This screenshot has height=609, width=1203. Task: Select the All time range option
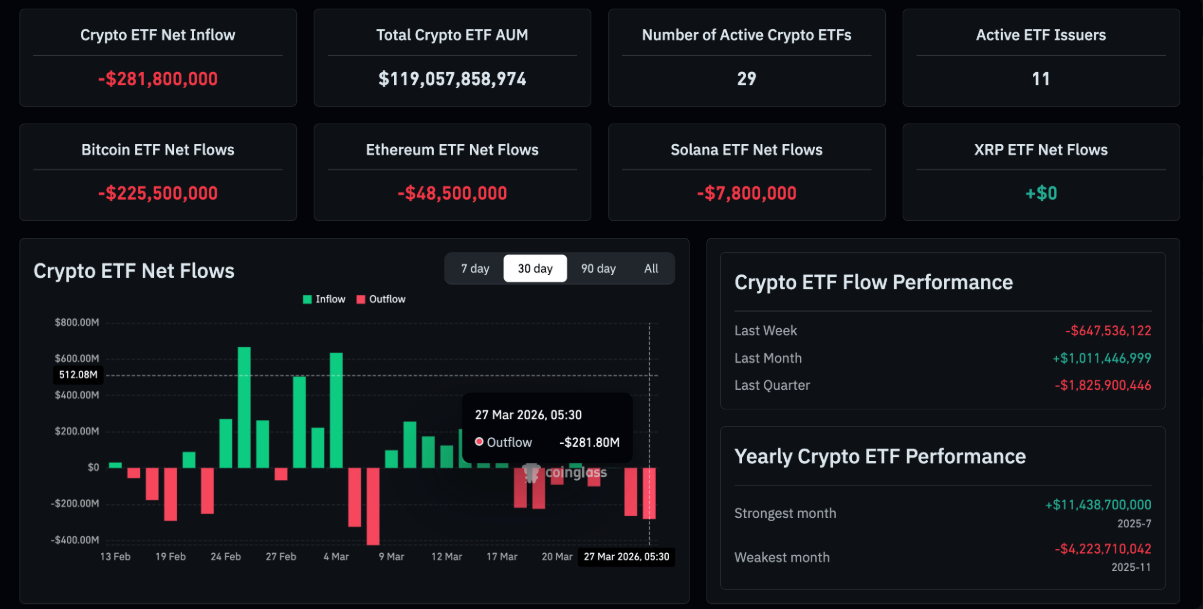pyautogui.click(x=651, y=268)
